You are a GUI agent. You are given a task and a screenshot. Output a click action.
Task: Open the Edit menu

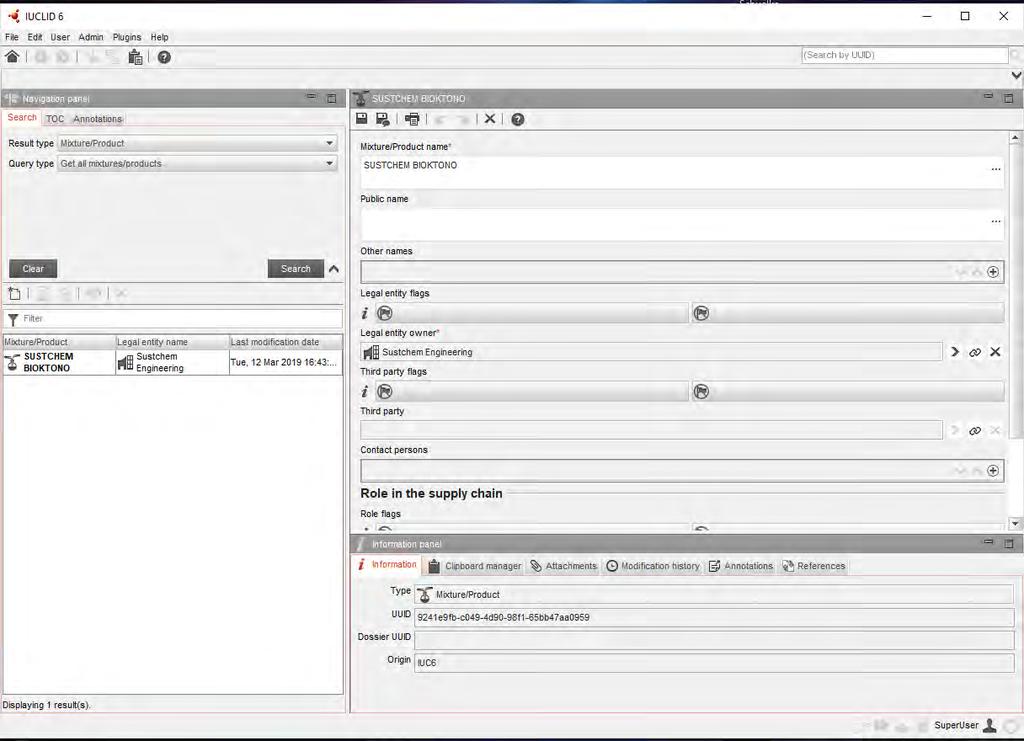pyautogui.click(x=35, y=37)
